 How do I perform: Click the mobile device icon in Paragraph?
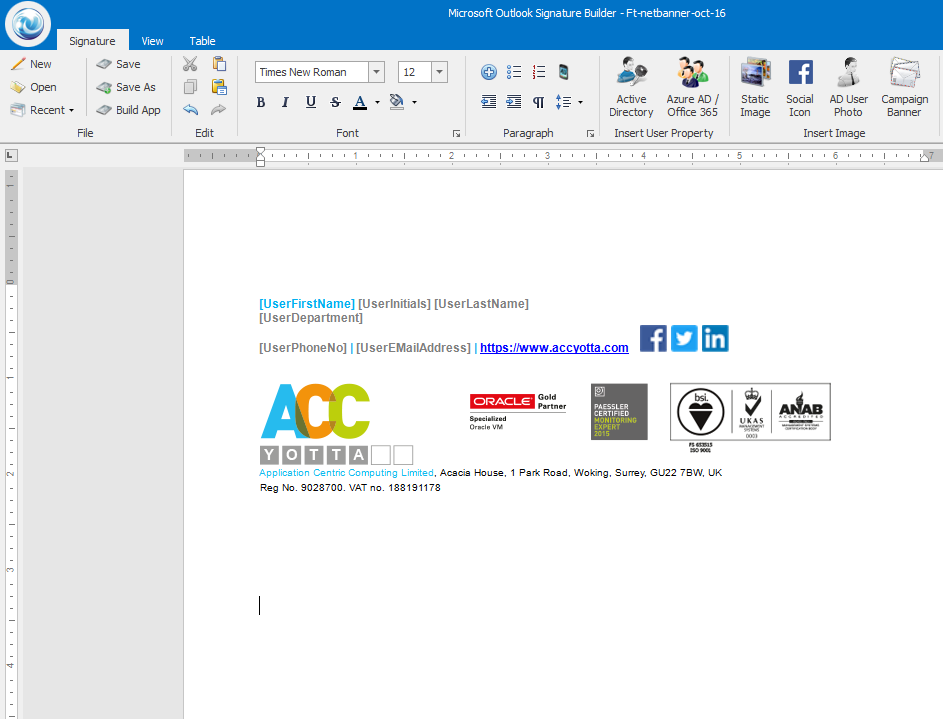[x=564, y=72]
